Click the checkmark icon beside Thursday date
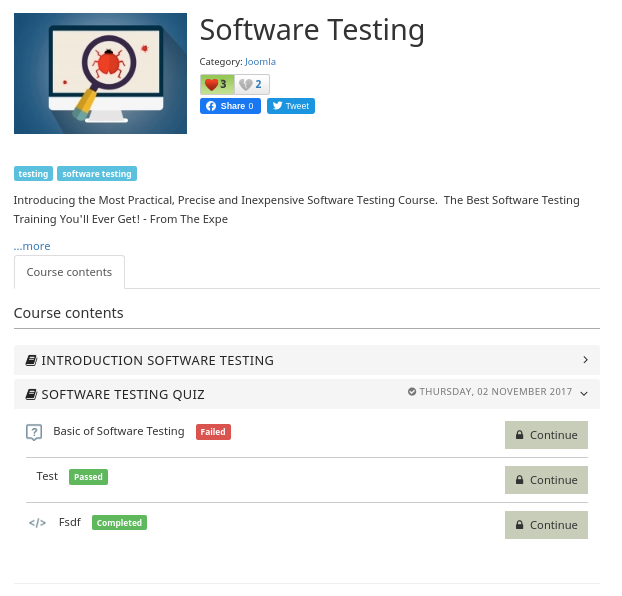 point(412,392)
